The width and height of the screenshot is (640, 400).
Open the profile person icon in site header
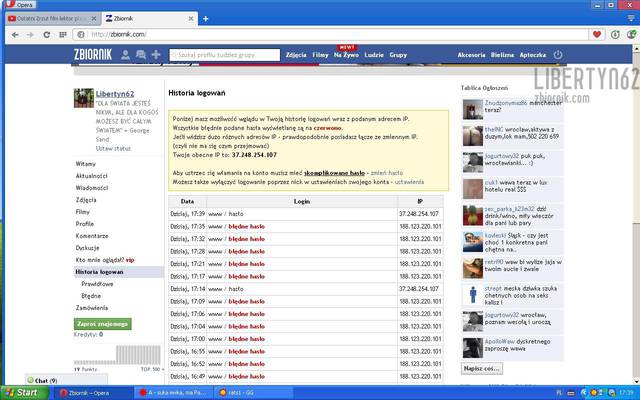(x=125, y=55)
